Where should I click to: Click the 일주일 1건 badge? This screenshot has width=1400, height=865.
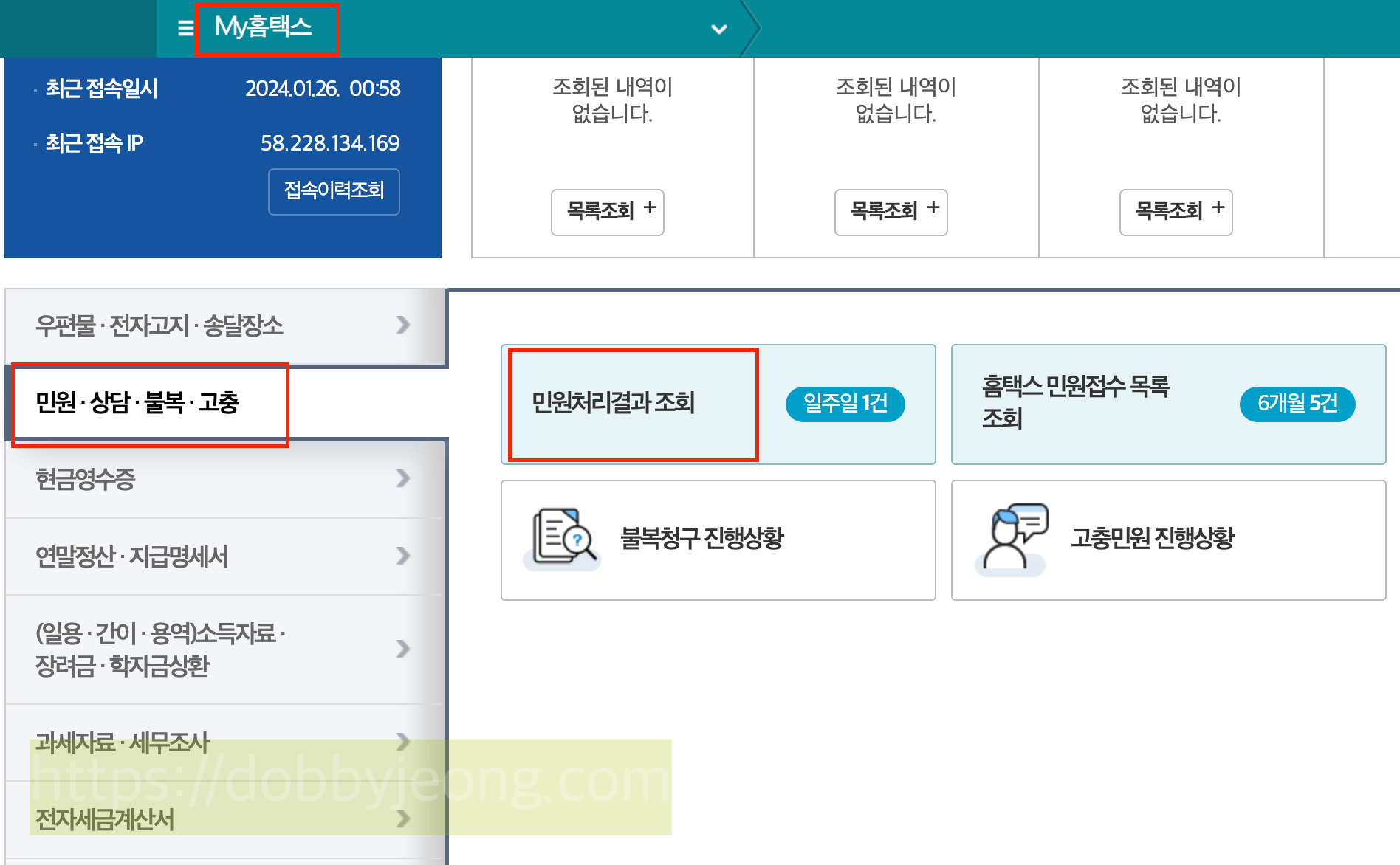point(845,404)
